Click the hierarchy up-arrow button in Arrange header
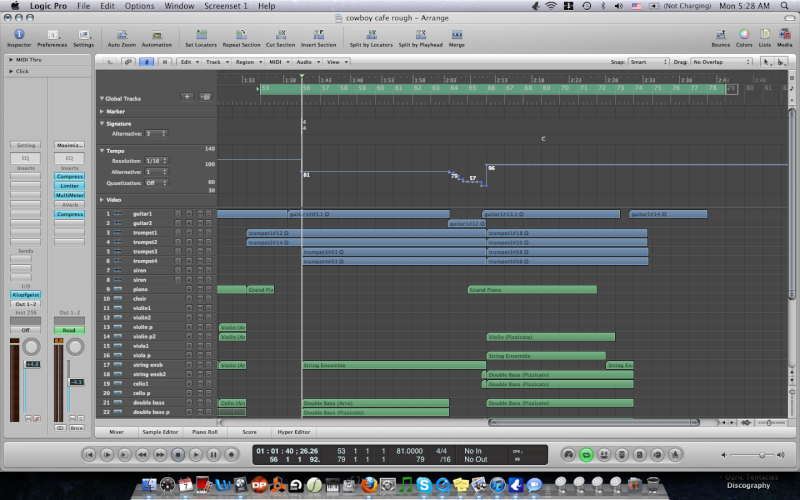 110,62
